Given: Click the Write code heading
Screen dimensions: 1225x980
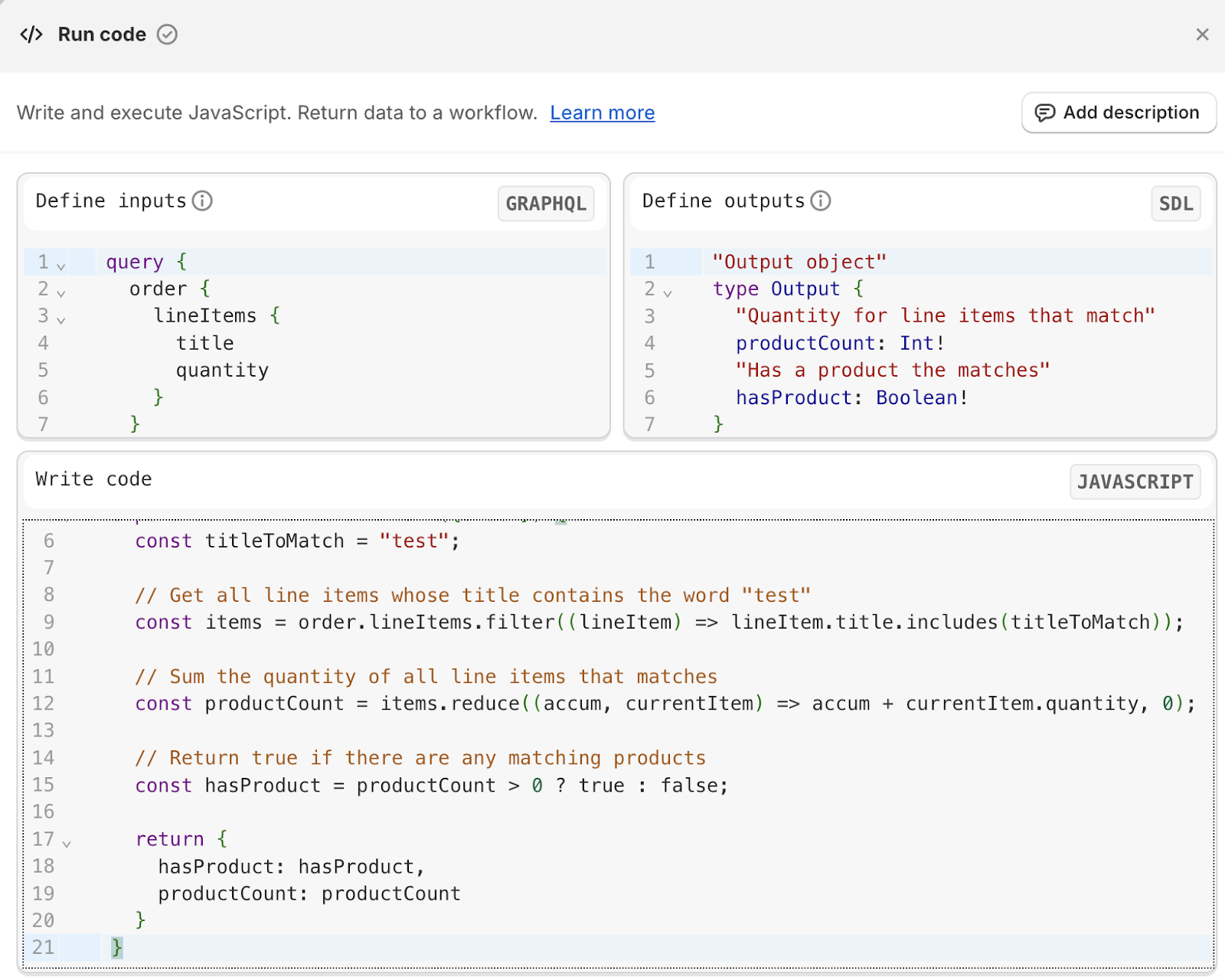Looking at the screenshot, I should (x=93, y=479).
